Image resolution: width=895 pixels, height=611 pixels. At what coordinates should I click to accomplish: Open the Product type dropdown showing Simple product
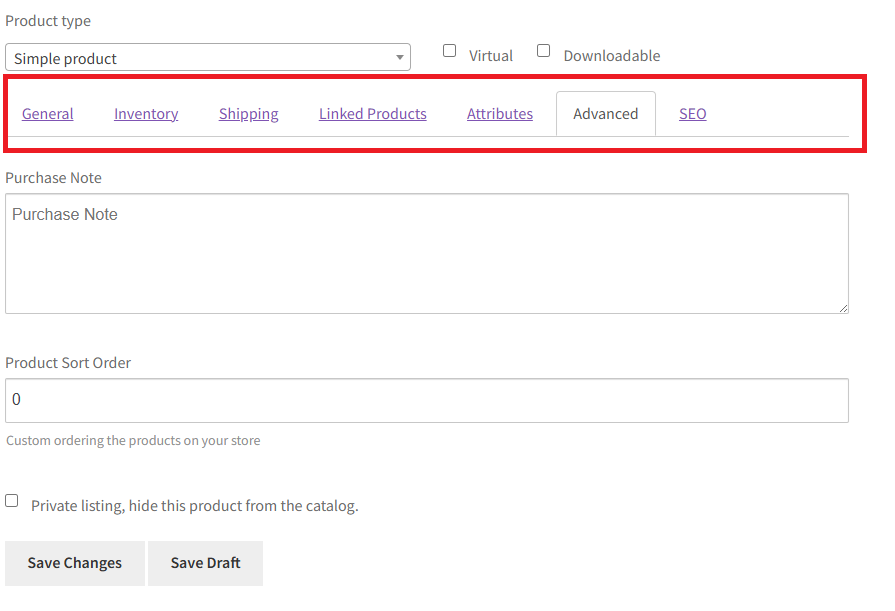208,57
